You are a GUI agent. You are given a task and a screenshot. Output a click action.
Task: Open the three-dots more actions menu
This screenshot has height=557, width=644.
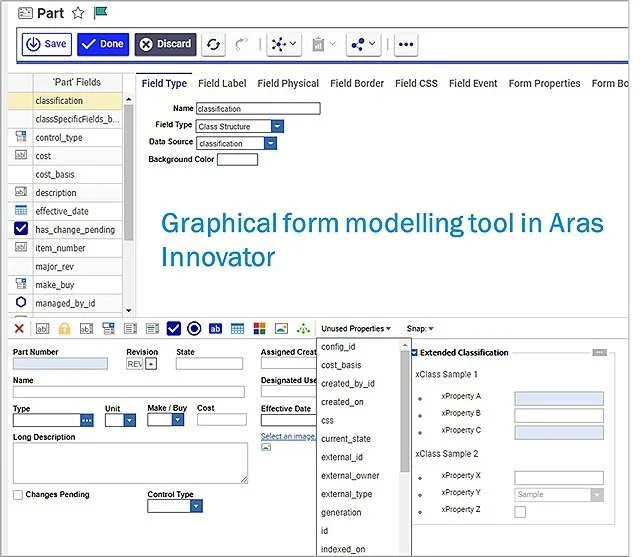(406, 44)
